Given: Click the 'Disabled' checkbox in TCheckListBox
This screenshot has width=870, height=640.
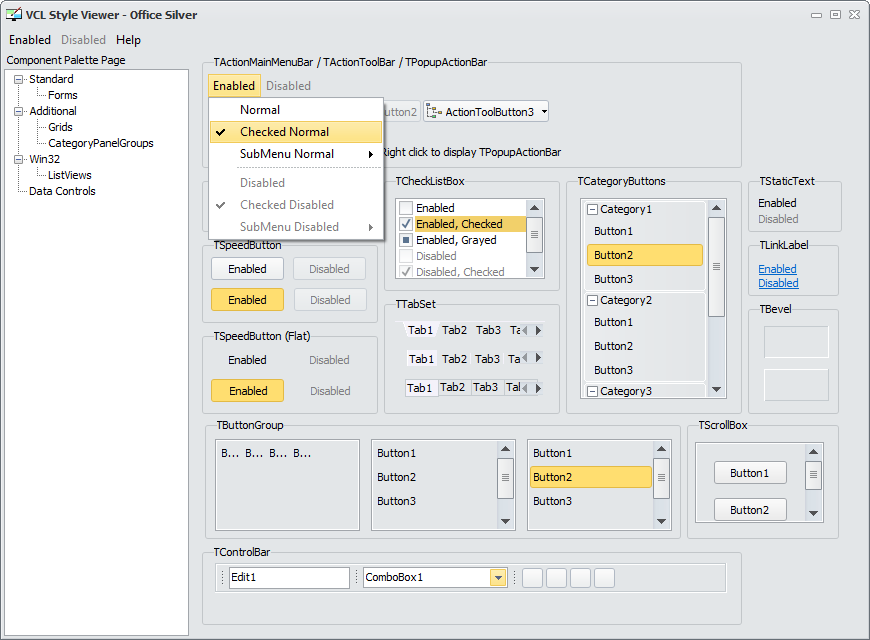Looking at the screenshot, I should pos(406,256).
